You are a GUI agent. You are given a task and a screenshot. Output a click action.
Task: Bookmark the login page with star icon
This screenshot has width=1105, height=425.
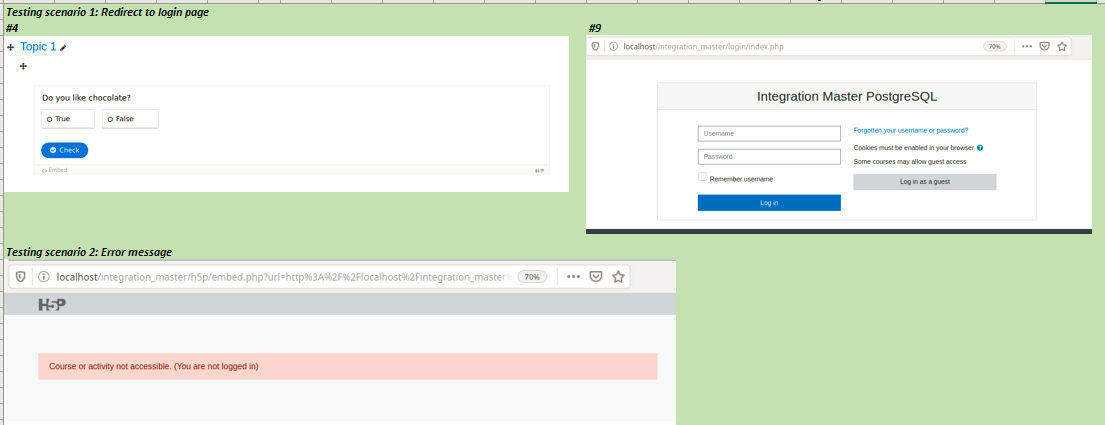click(1062, 47)
